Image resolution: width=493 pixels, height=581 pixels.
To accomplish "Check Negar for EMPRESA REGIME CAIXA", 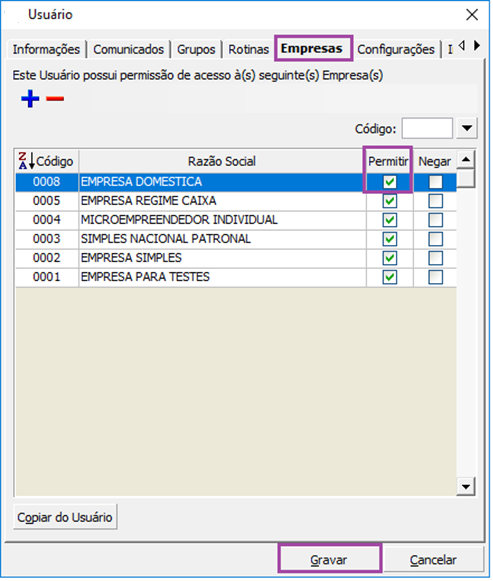I will pyautogui.click(x=436, y=201).
